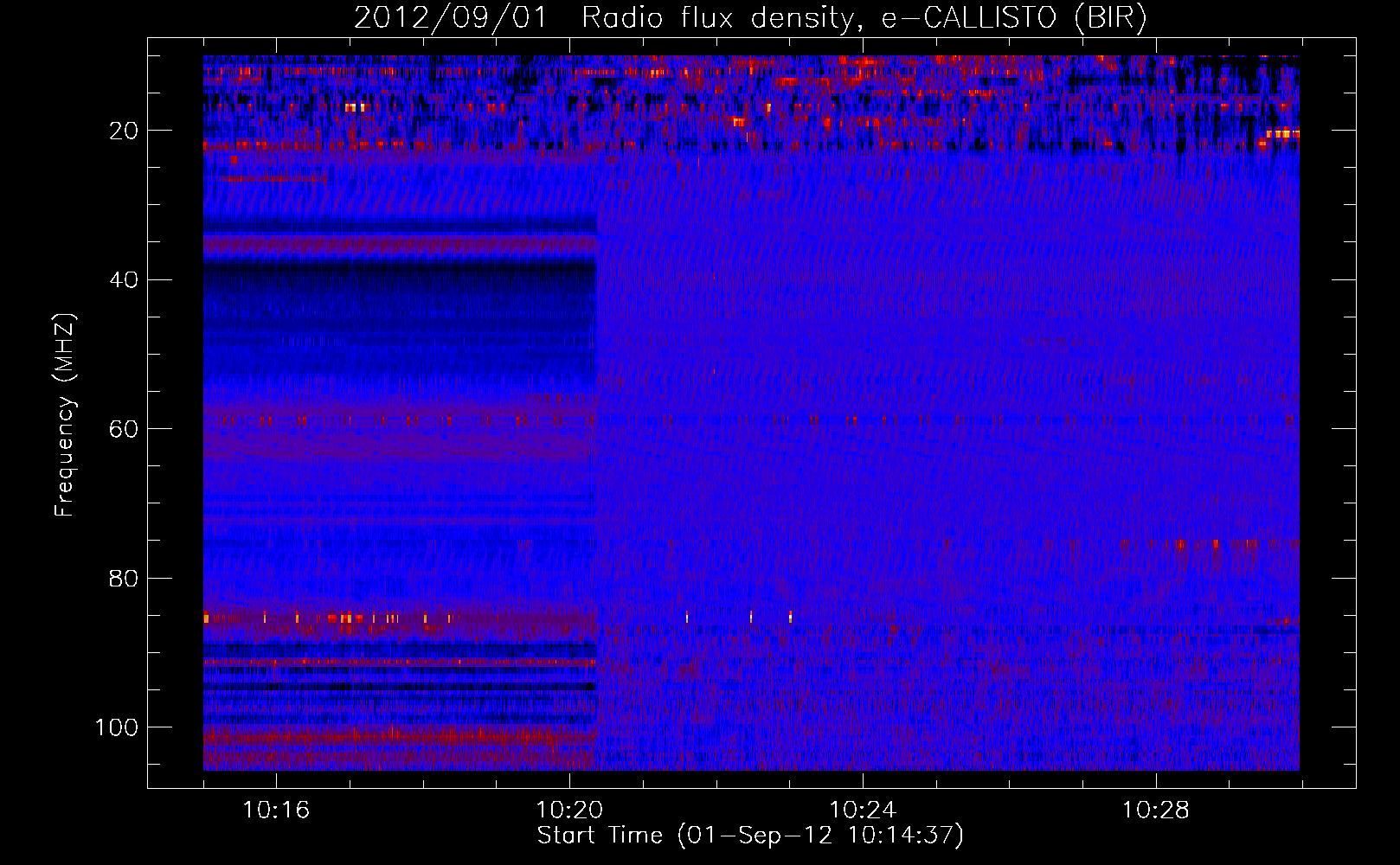Click the "40" frequency tick label
The image size is (1400, 865).
[124, 280]
